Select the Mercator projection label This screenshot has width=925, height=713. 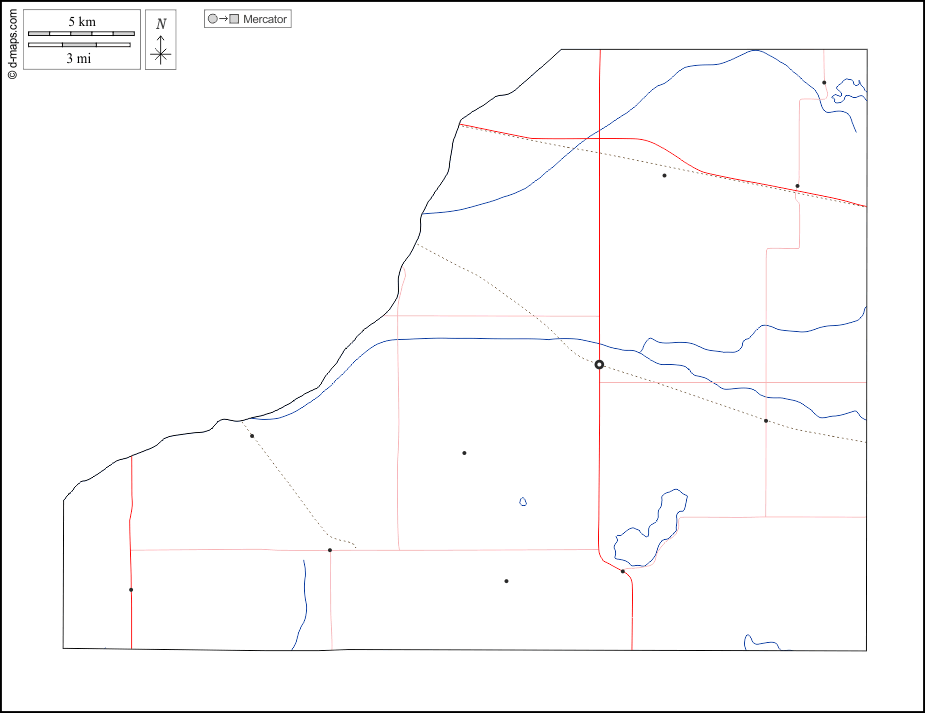[x=264, y=19]
